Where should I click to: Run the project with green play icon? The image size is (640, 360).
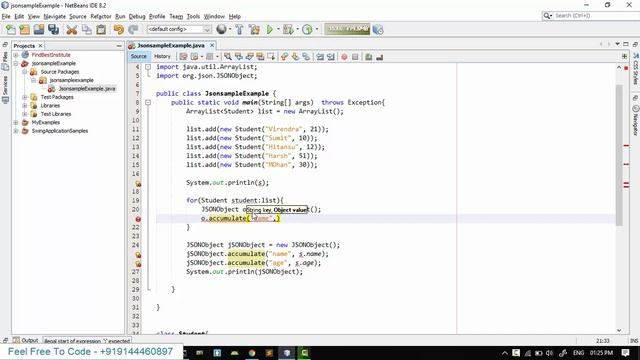(269, 29)
